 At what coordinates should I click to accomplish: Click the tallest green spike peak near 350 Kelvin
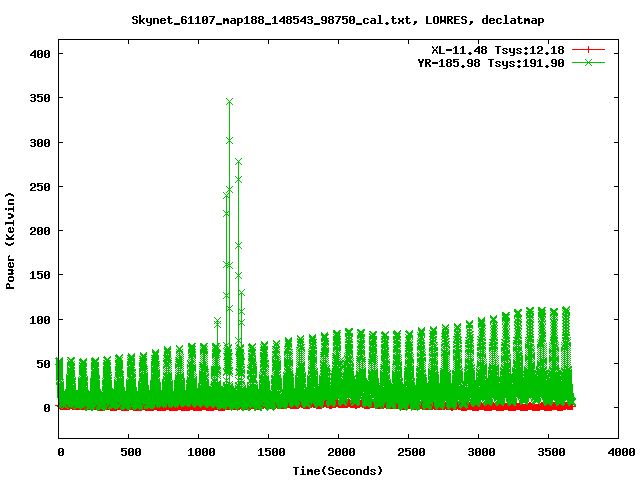tap(229, 101)
